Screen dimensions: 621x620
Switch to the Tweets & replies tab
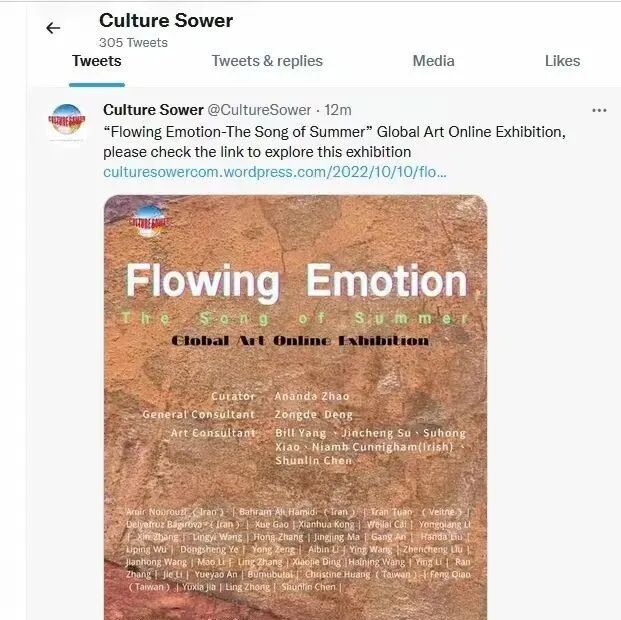point(267,61)
